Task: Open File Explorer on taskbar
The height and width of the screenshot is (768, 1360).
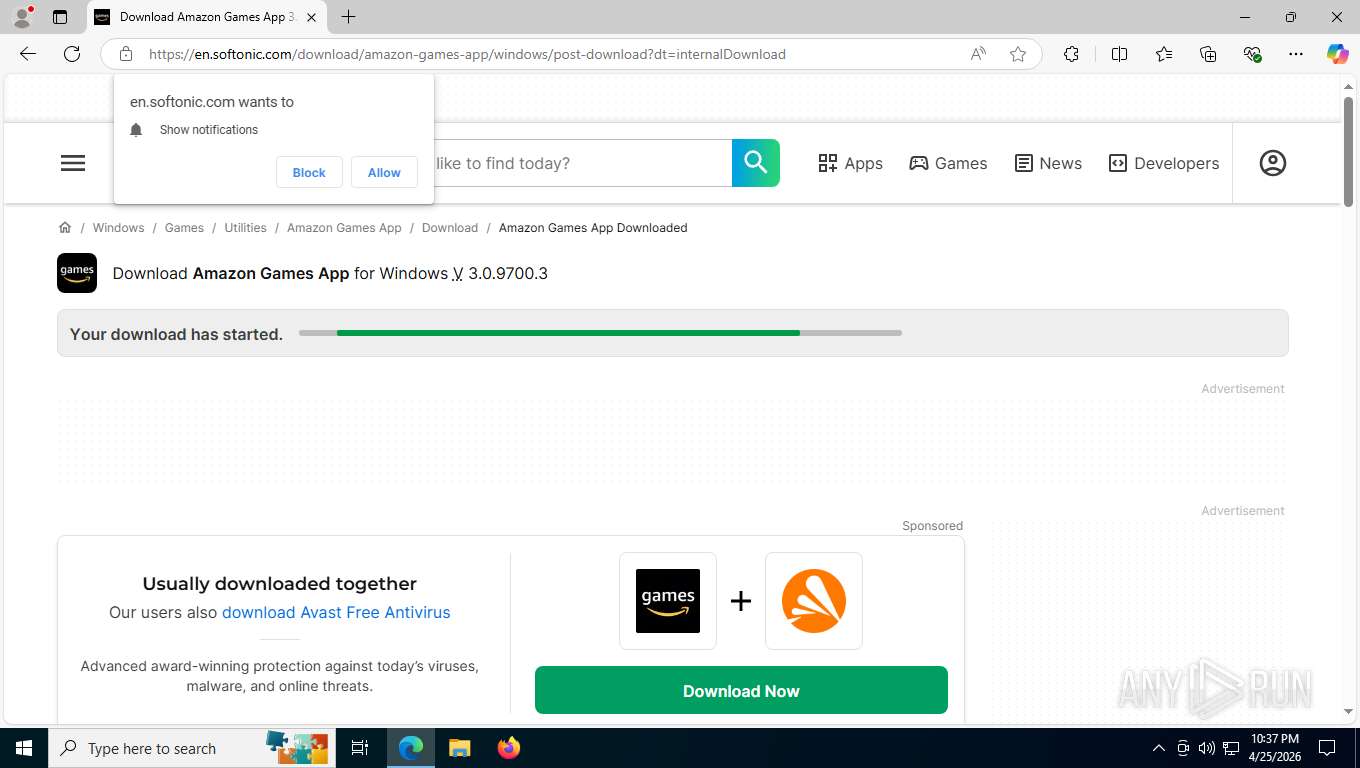Action: click(x=459, y=748)
